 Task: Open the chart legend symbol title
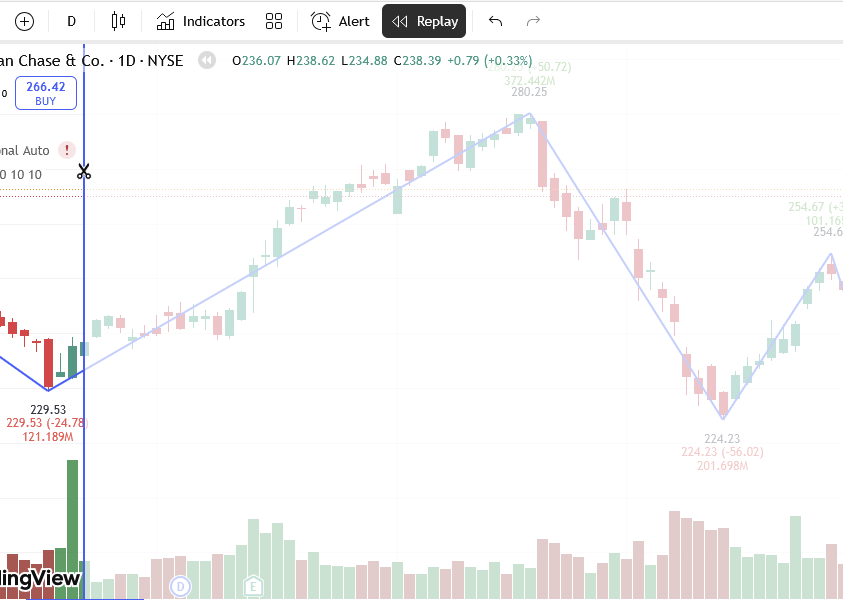pyautogui.click(x=90, y=60)
